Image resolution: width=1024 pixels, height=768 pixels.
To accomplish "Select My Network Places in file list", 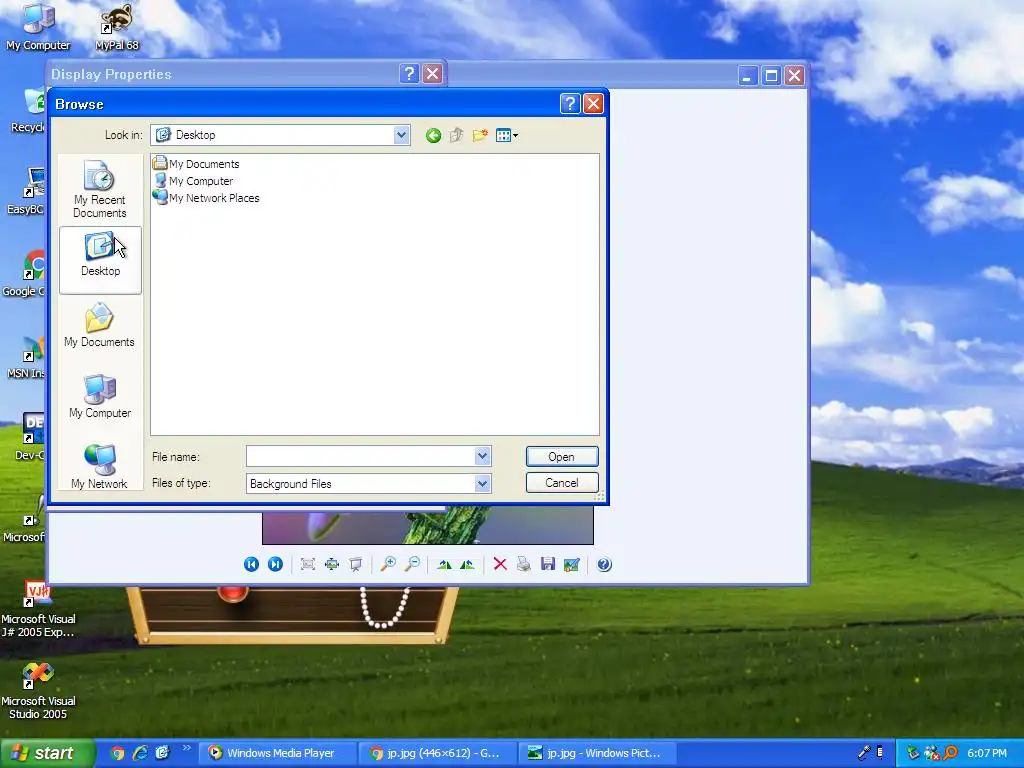I will pos(206,198).
